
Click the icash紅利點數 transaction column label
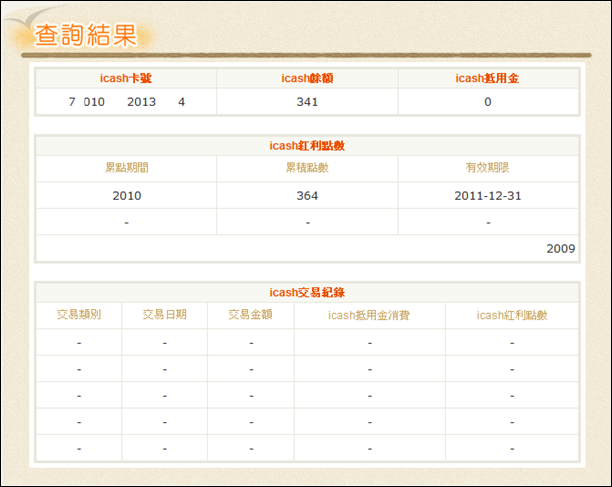[512, 315]
